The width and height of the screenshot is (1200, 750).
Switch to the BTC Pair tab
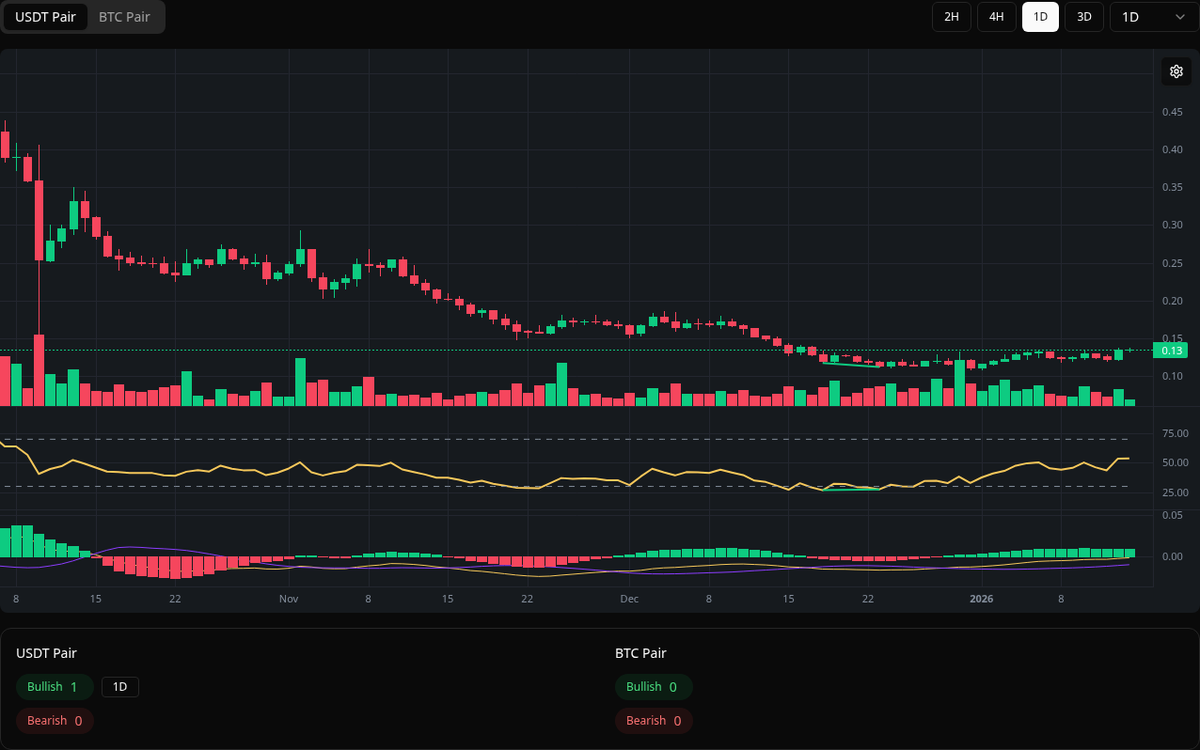[123, 17]
